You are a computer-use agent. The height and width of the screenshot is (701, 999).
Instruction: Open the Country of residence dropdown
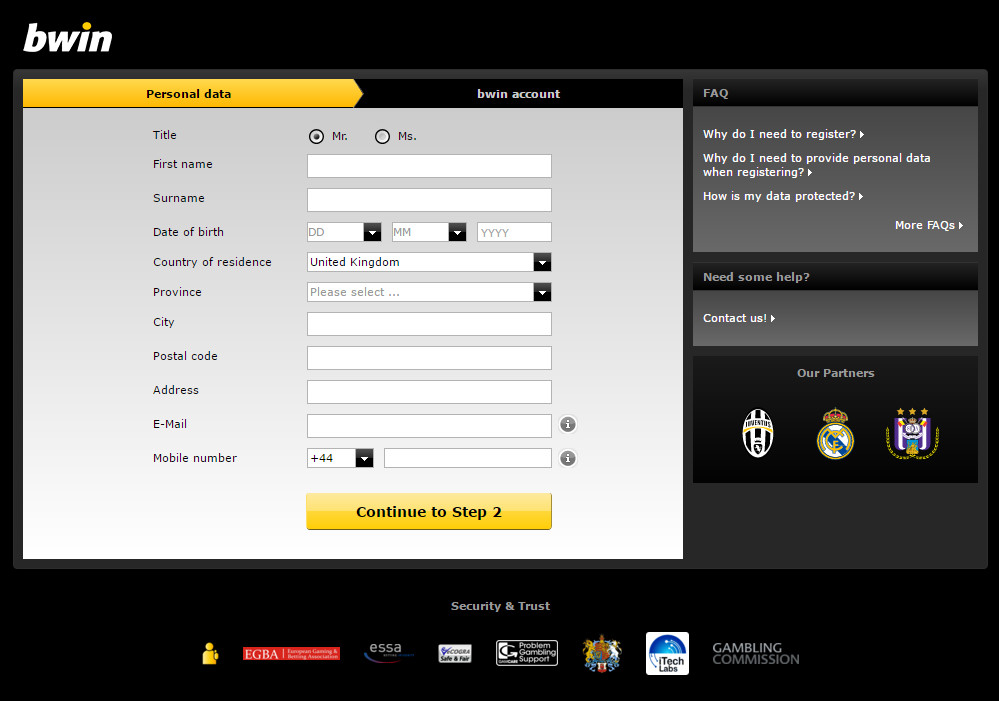[x=429, y=262]
